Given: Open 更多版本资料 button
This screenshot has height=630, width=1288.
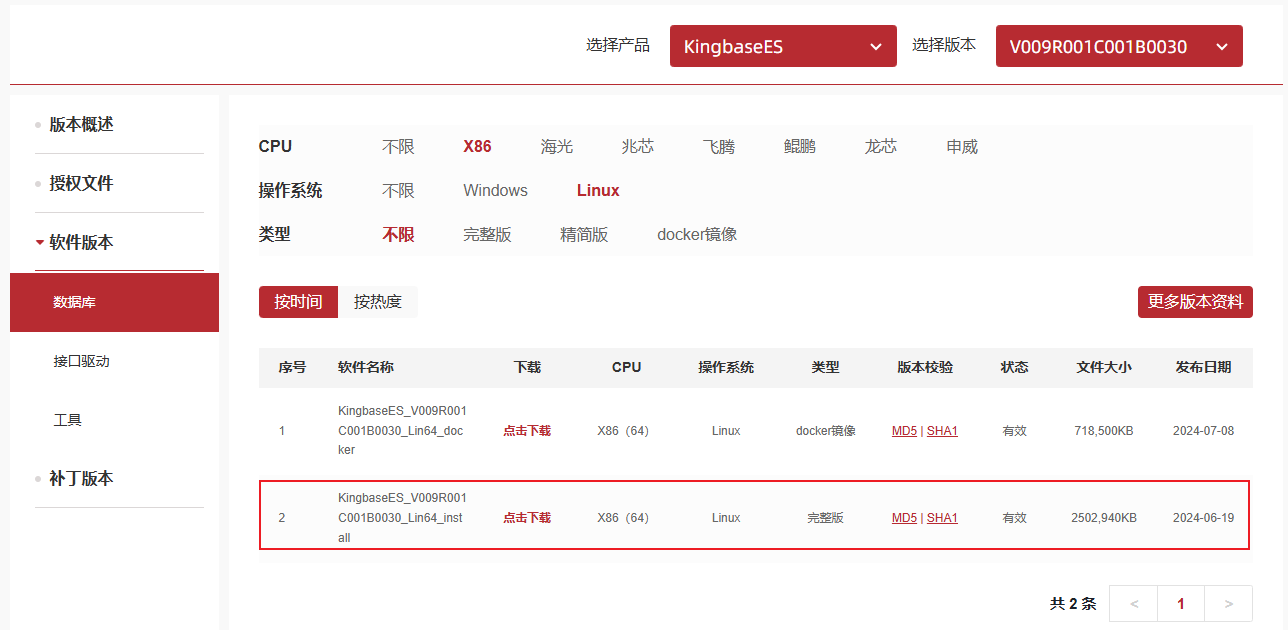Looking at the screenshot, I should pos(1195,301).
